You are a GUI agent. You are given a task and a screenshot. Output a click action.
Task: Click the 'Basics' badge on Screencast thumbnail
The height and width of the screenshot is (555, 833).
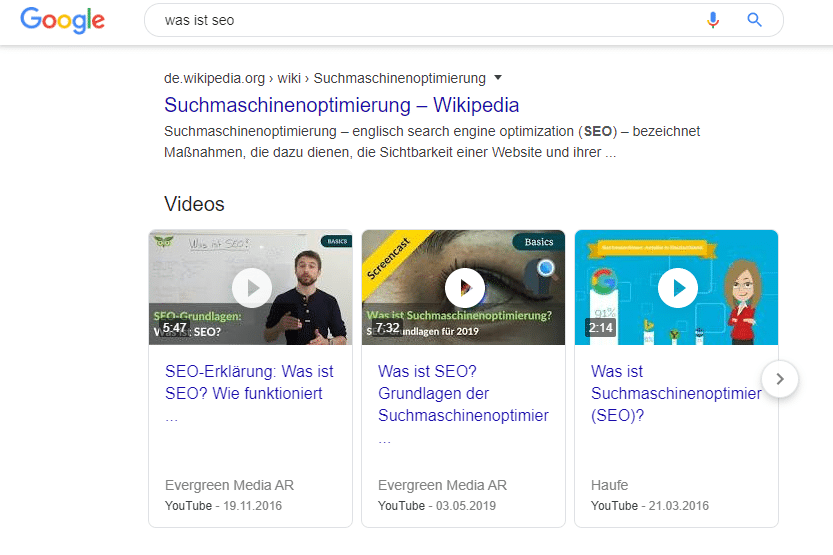point(539,242)
